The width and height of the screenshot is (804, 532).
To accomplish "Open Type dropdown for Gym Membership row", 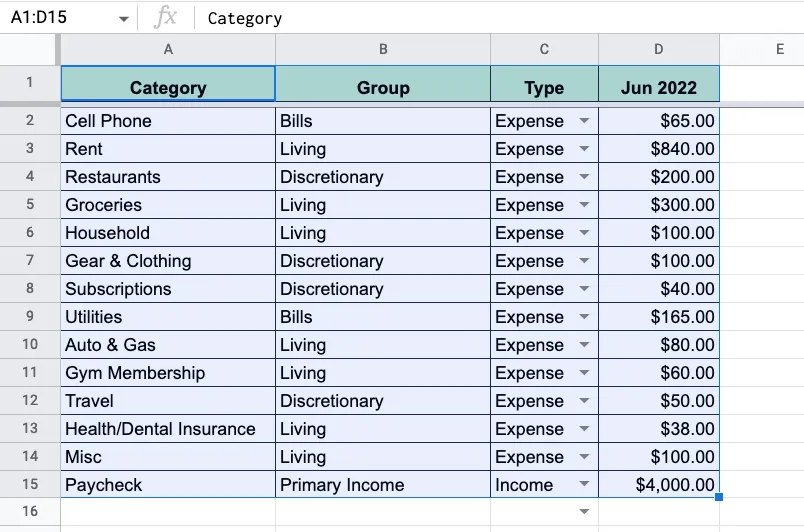I will pyautogui.click(x=584, y=373).
